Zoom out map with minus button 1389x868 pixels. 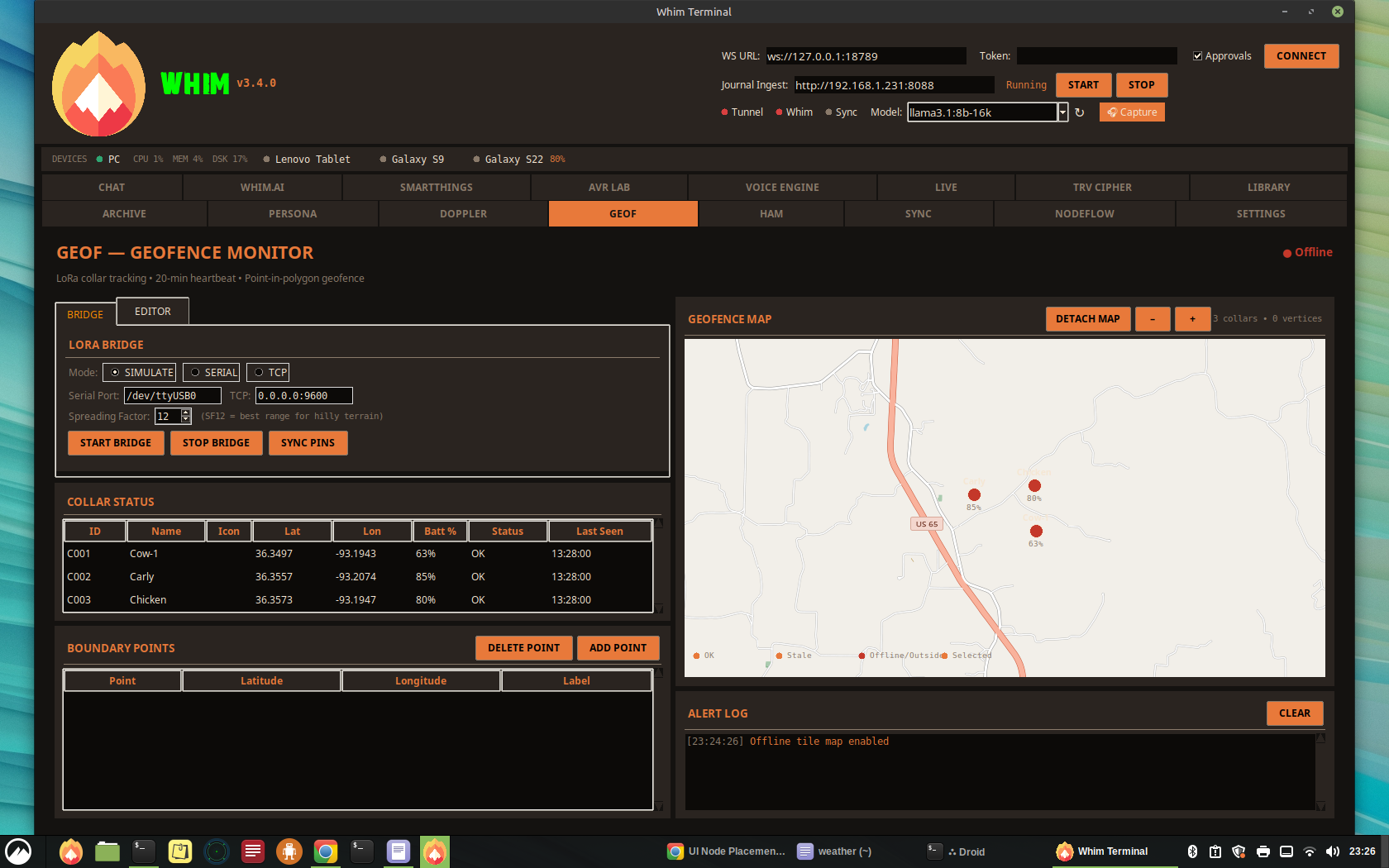coord(1153,319)
